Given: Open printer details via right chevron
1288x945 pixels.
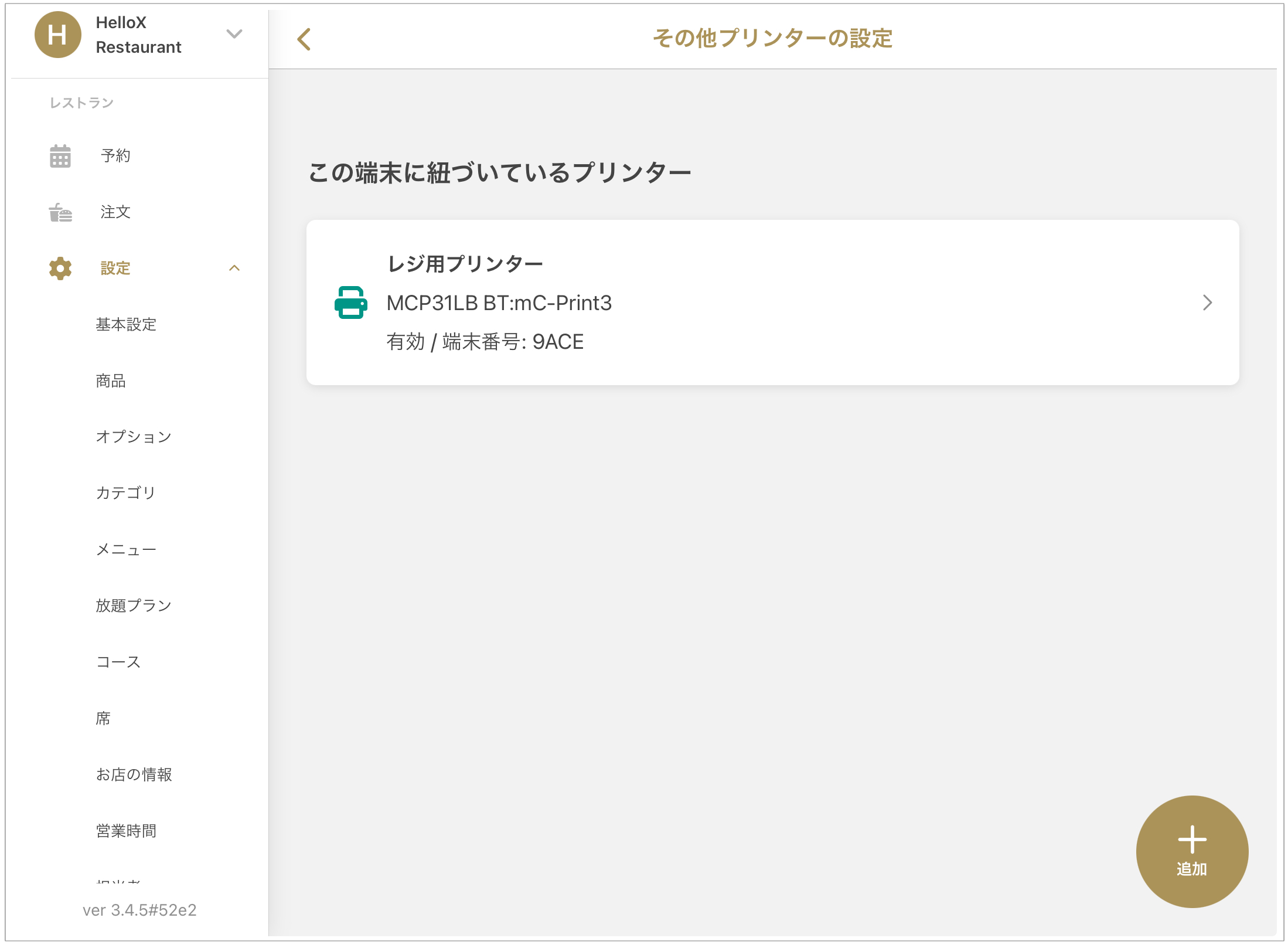Looking at the screenshot, I should click(1207, 302).
